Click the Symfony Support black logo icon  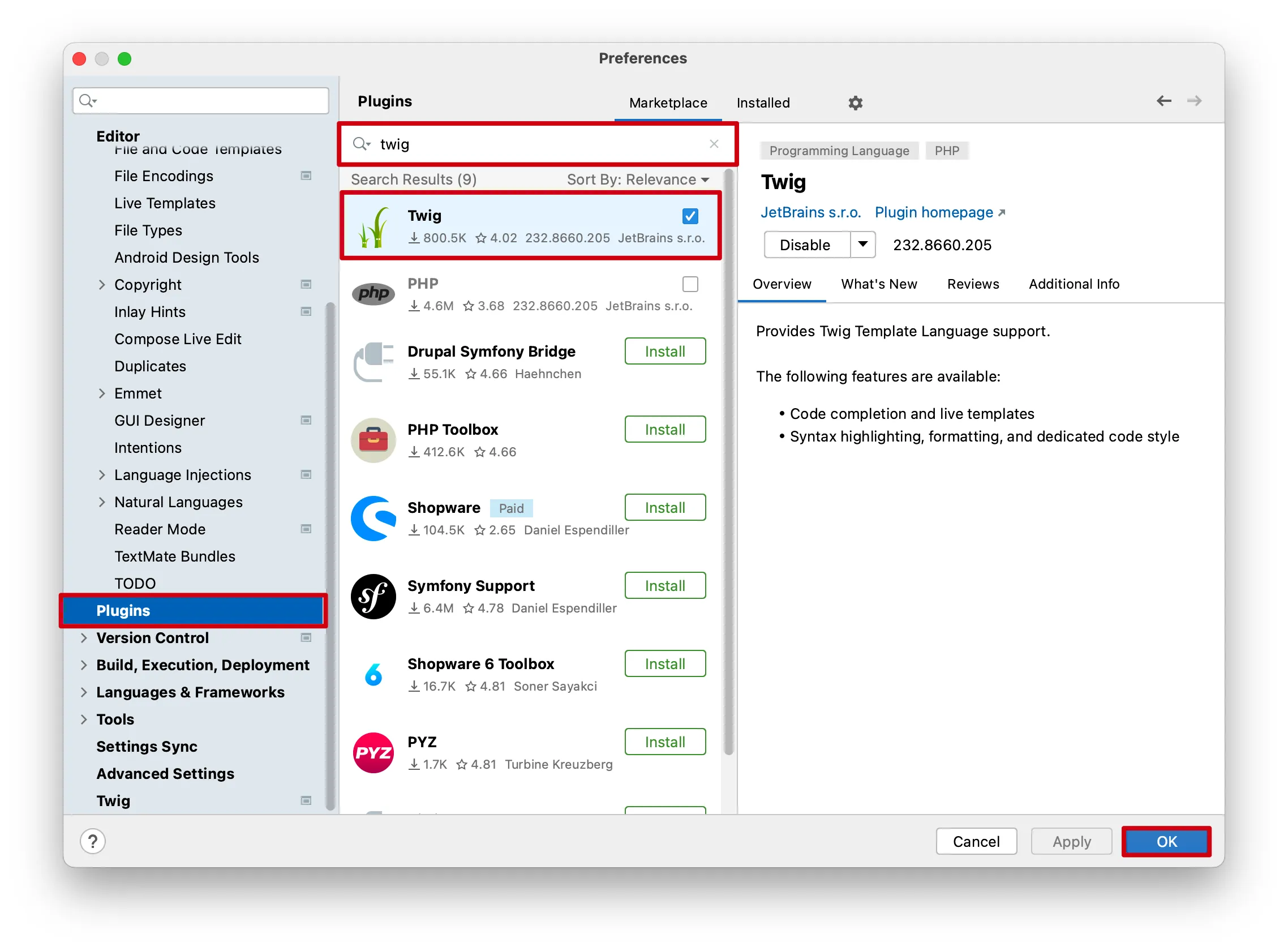click(373, 597)
